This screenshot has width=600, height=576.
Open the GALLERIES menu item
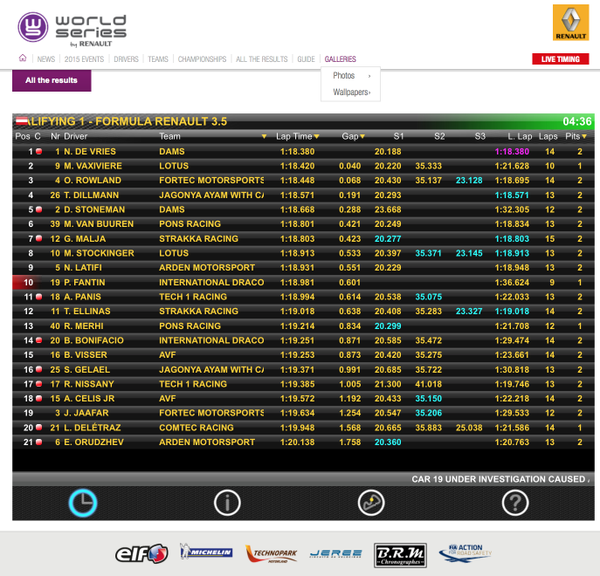point(340,59)
